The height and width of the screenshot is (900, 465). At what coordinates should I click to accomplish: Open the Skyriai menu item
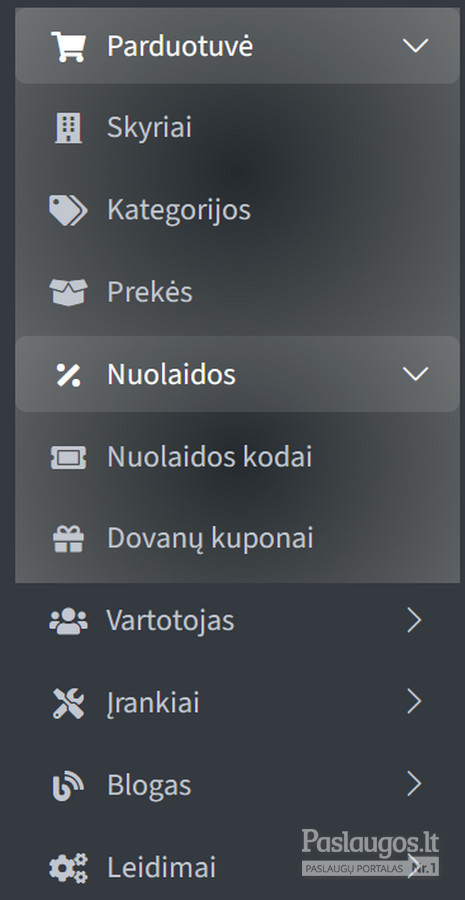click(x=237, y=127)
